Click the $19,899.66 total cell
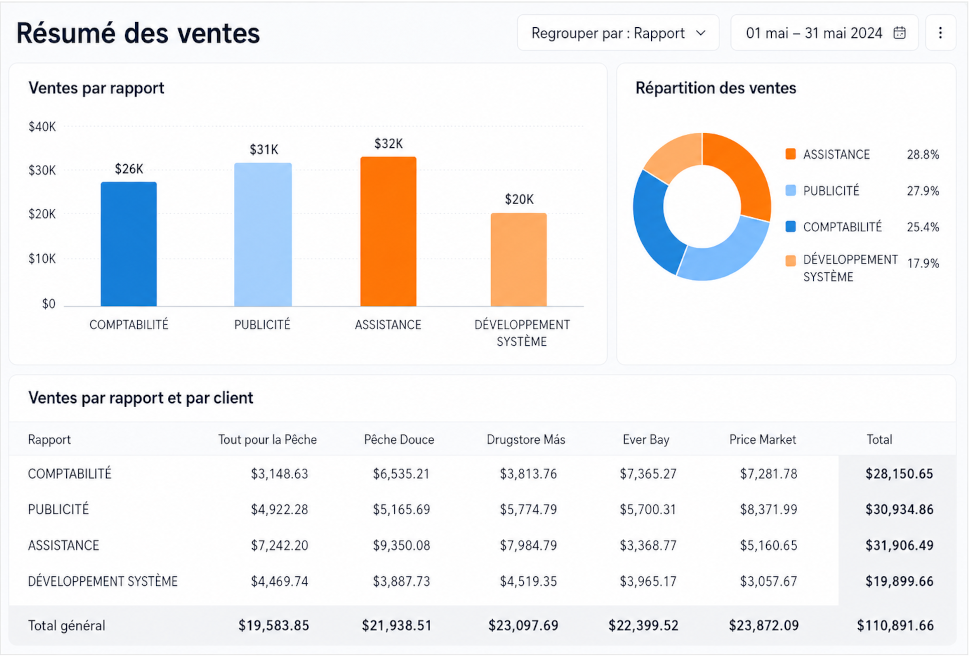This screenshot has height=658, width=970. click(899, 581)
